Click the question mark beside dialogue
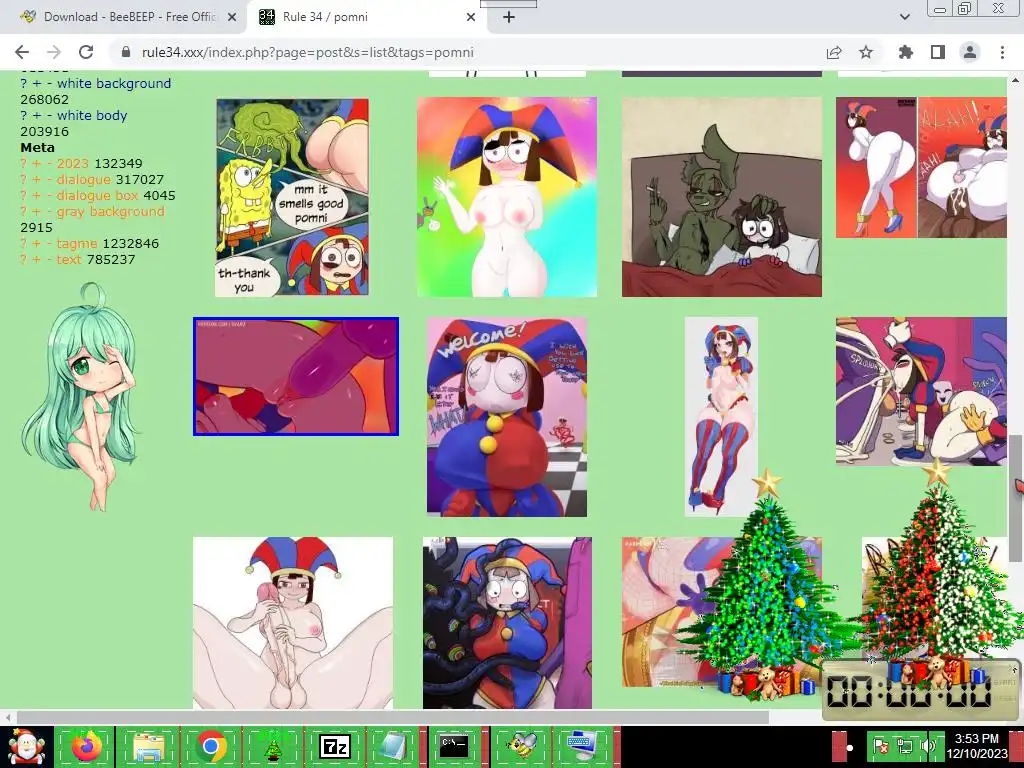The width and height of the screenshot is (1024, 768). click(24, 180)
